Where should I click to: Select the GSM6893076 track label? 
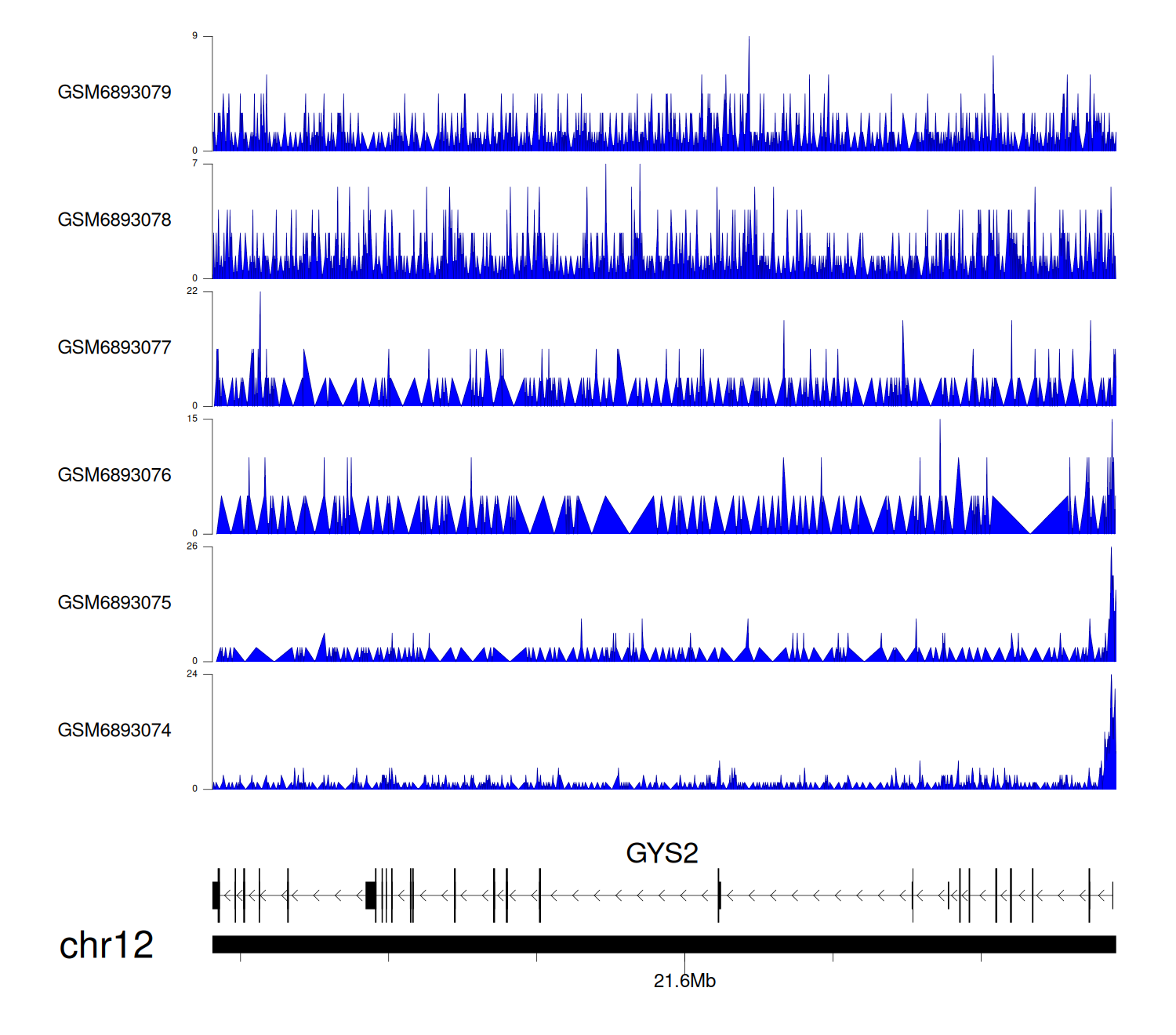point(114,475)
